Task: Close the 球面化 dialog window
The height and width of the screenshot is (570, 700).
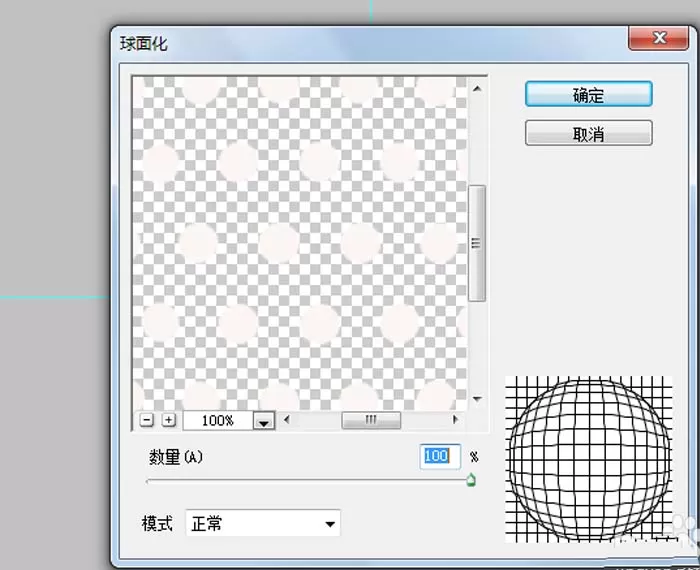Action: click(x=658, y=38)
